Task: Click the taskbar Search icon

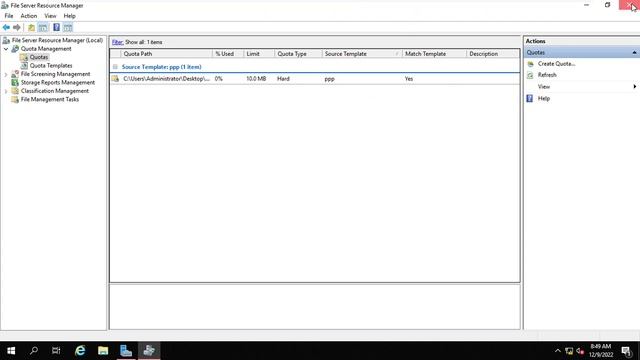Action: 34,351
